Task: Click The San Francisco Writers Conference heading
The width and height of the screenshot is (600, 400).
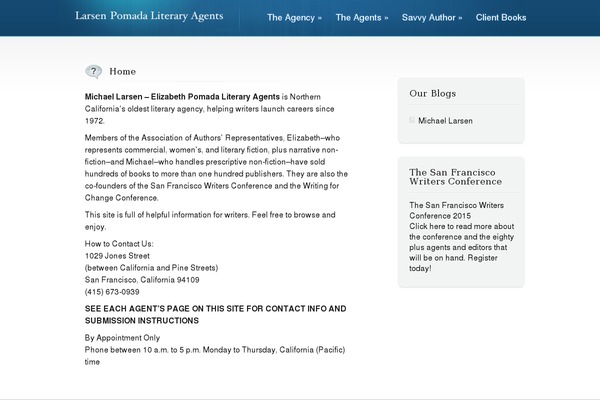Action: pos(455,177)
